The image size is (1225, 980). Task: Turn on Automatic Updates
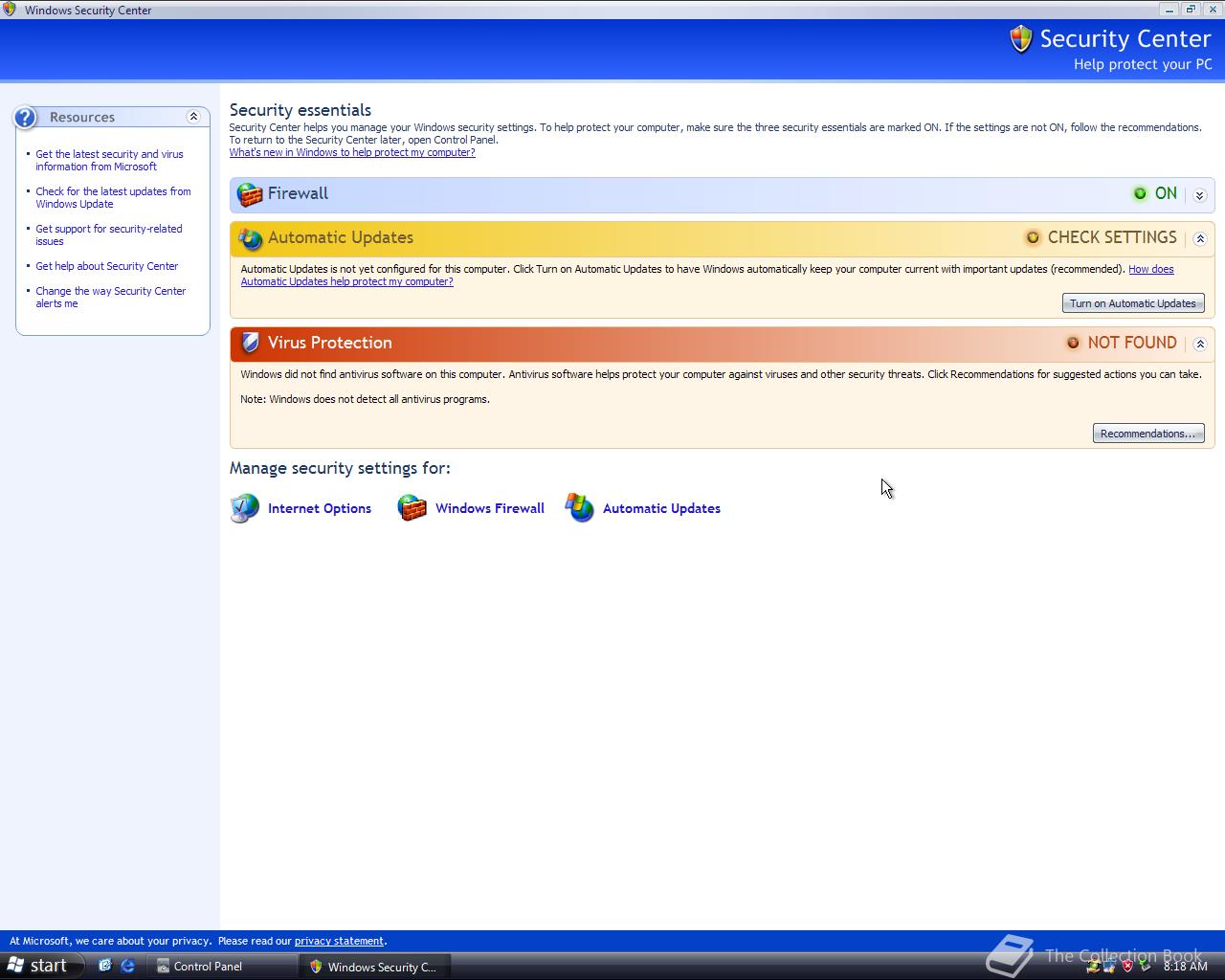click(1133, 303)
